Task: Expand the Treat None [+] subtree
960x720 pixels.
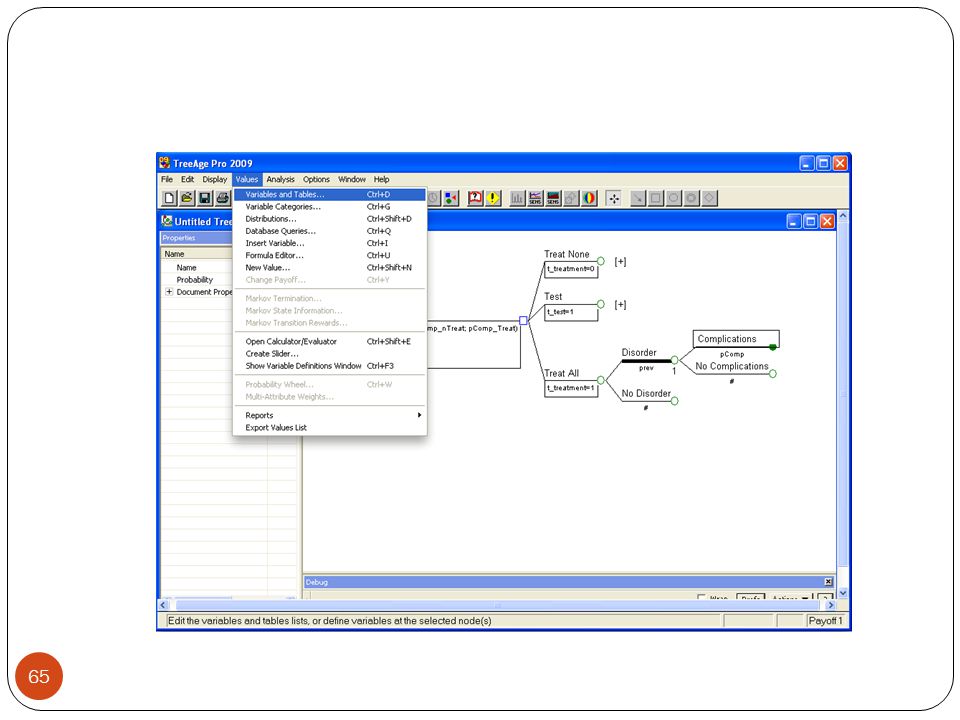Action: point(620,261)
